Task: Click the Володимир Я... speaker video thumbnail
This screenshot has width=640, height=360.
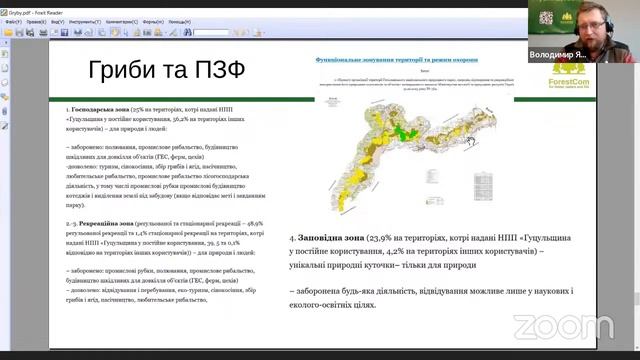Action: [584, 31]
